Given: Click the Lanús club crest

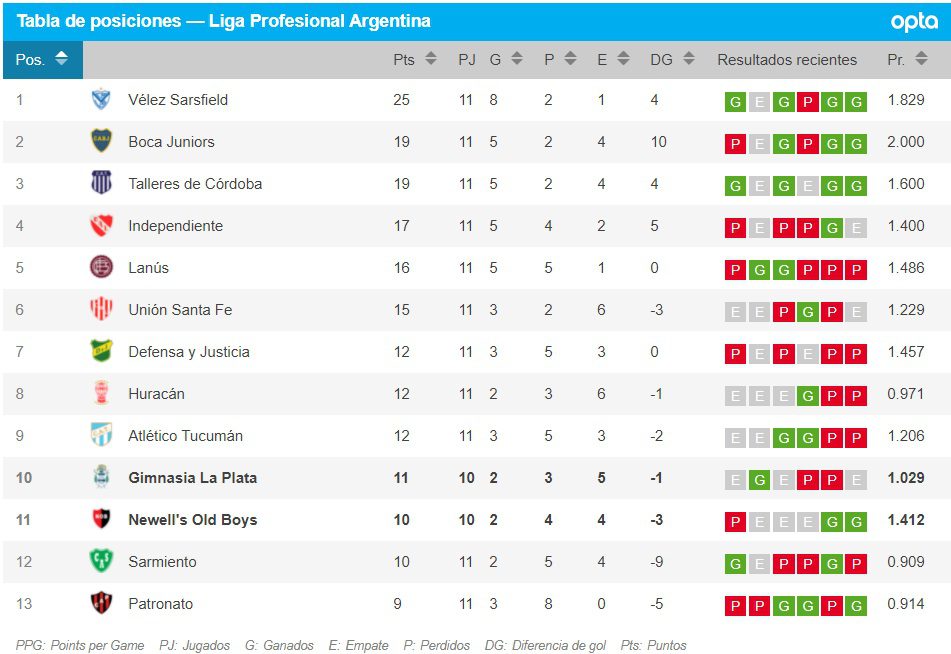Looking at the screenshot, I should pos(101,268).
